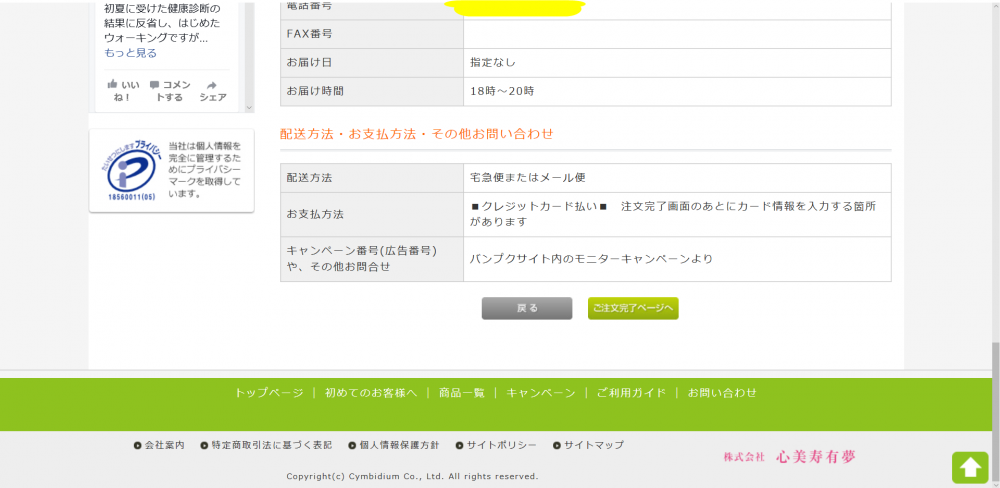Go to 商品一覧 in the footer menu
Image resolution: width=1000 pixels, height=488 pixels.
click(461, 393)
